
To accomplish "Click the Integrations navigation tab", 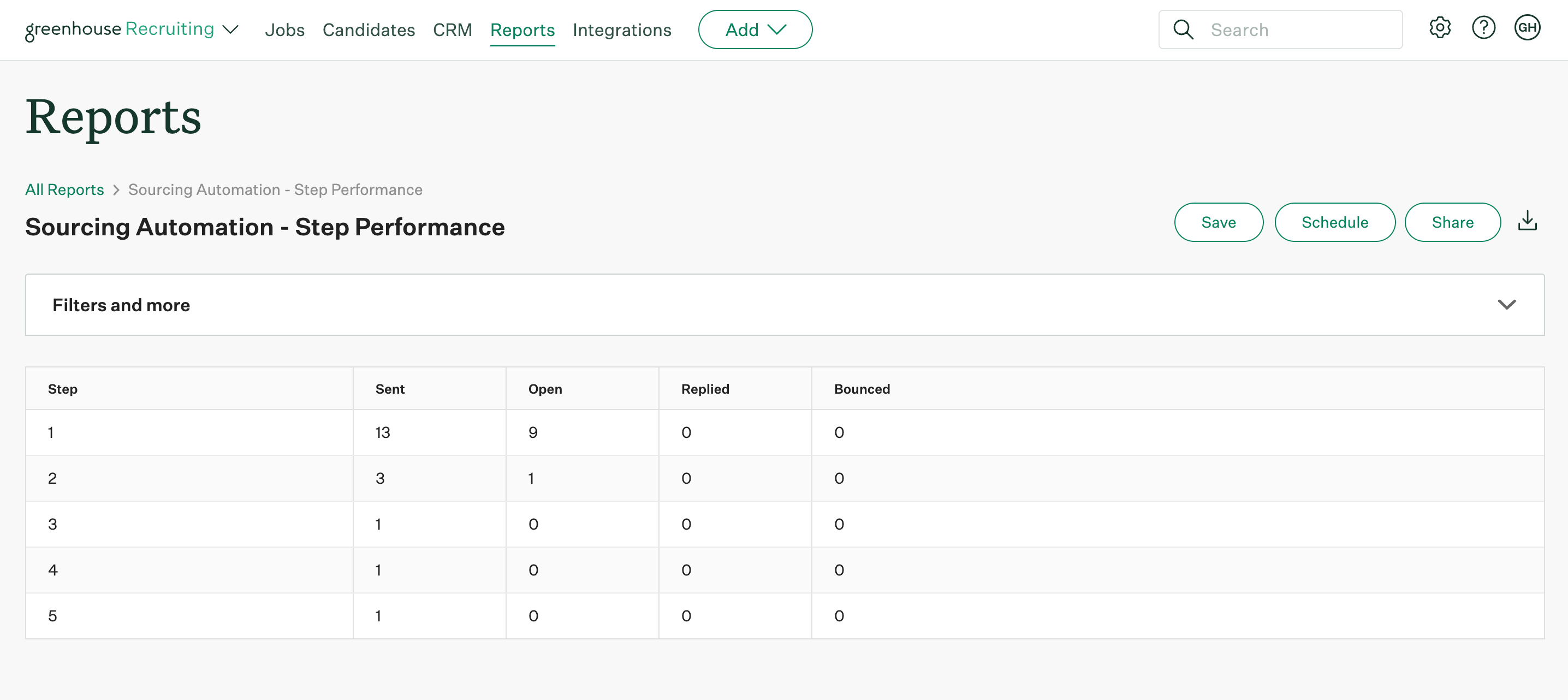I will point(622,29).
